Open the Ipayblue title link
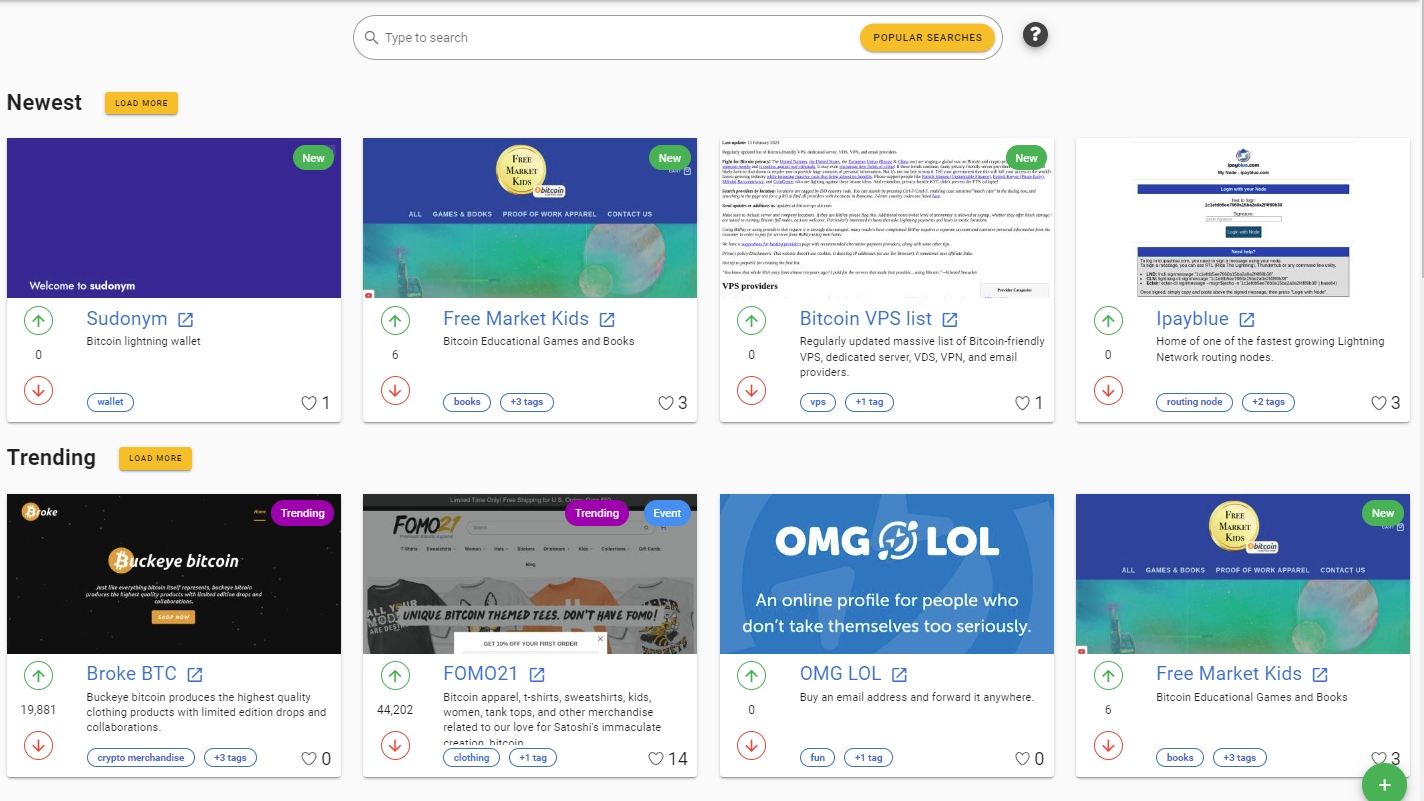 1192,319
